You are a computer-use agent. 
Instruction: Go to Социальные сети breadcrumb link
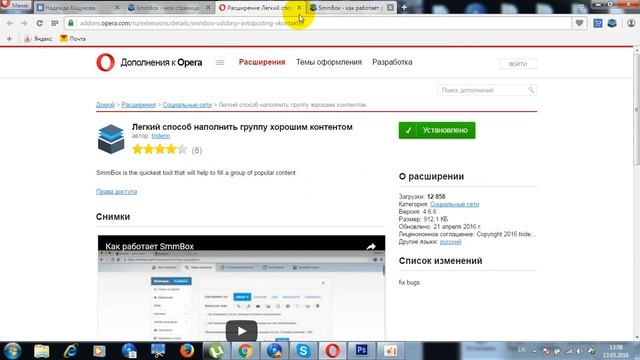click(x=187, y=105)
